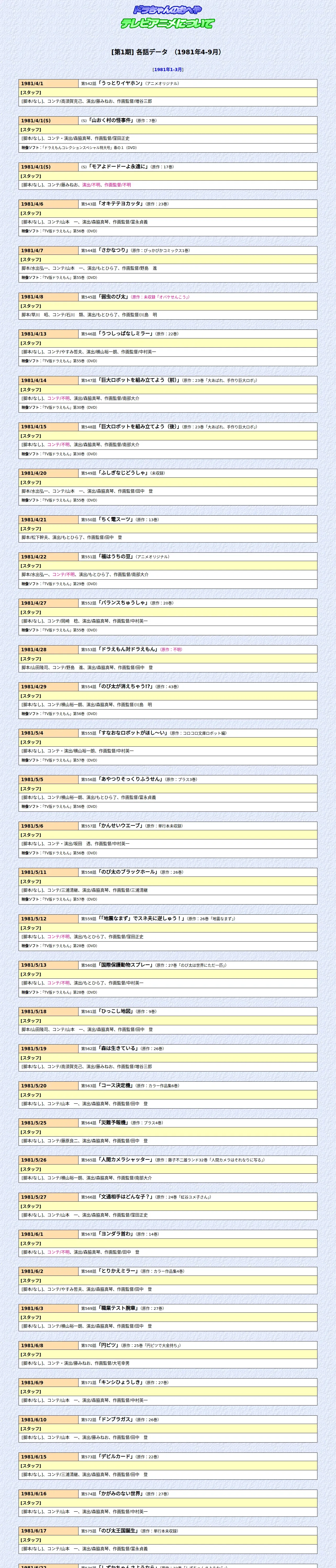Click the 第1期 各話データ heading text

click(x=168, y=52)
